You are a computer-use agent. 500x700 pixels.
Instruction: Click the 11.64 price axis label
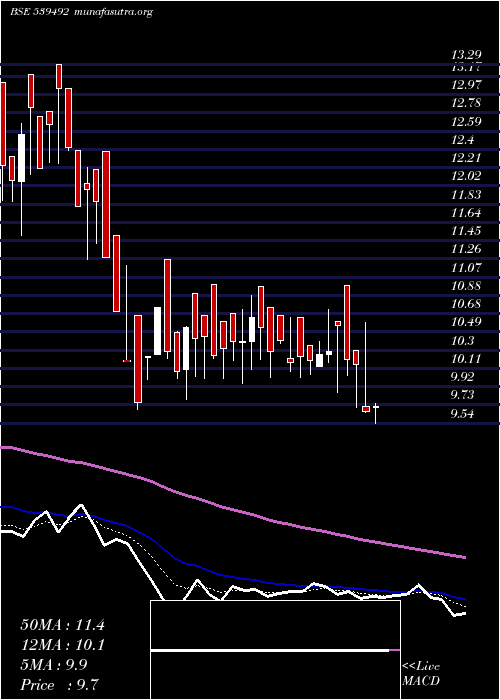point(466,213)
